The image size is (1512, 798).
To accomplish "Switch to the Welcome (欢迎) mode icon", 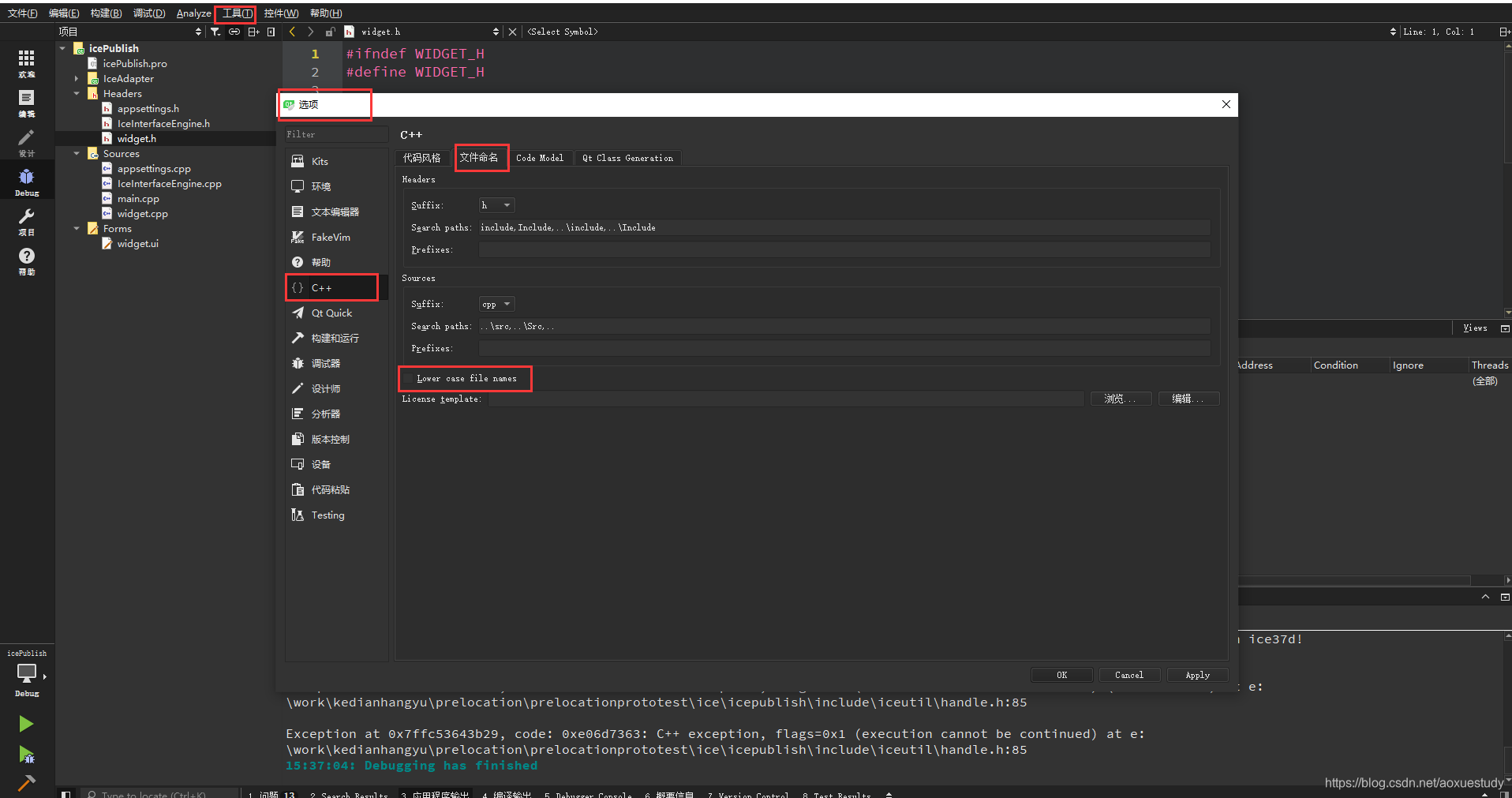I will (27, 64).
